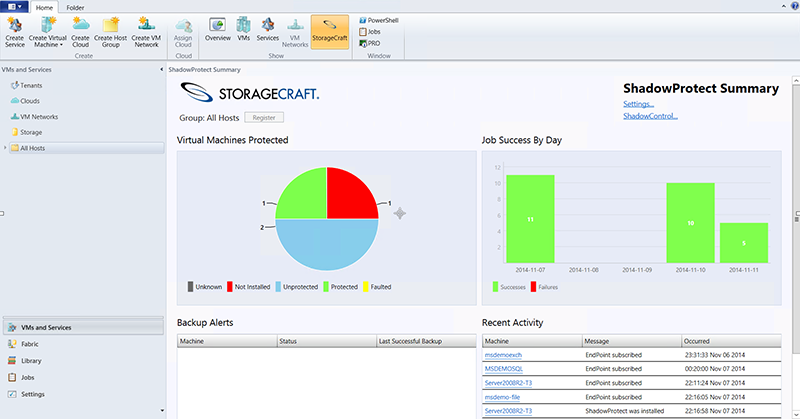Screen dimensions: 800x419
Task: Open the Jobs window from ribbon
Action: [370, 32]
